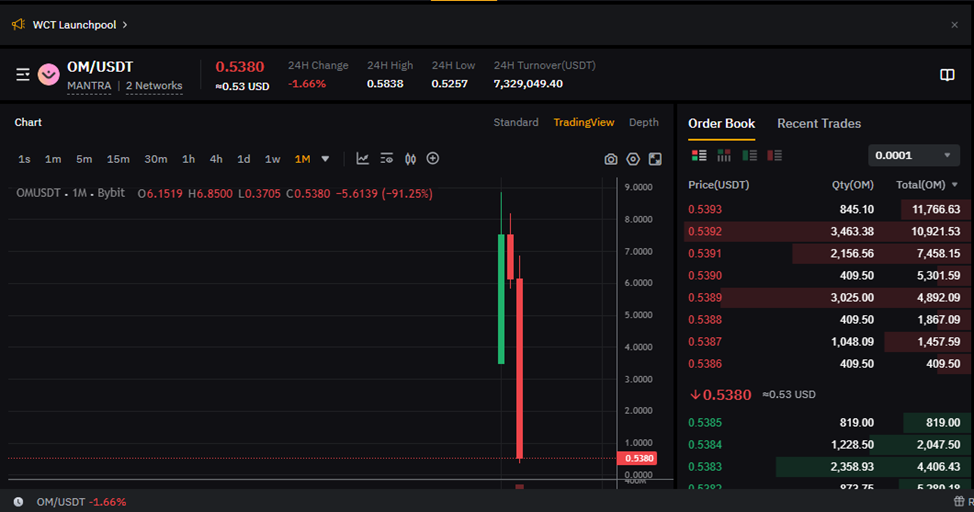This screenshot has height=512, width=974.
Task: Click quantity 3,463.38 in order book
Action: pos(852,232)
